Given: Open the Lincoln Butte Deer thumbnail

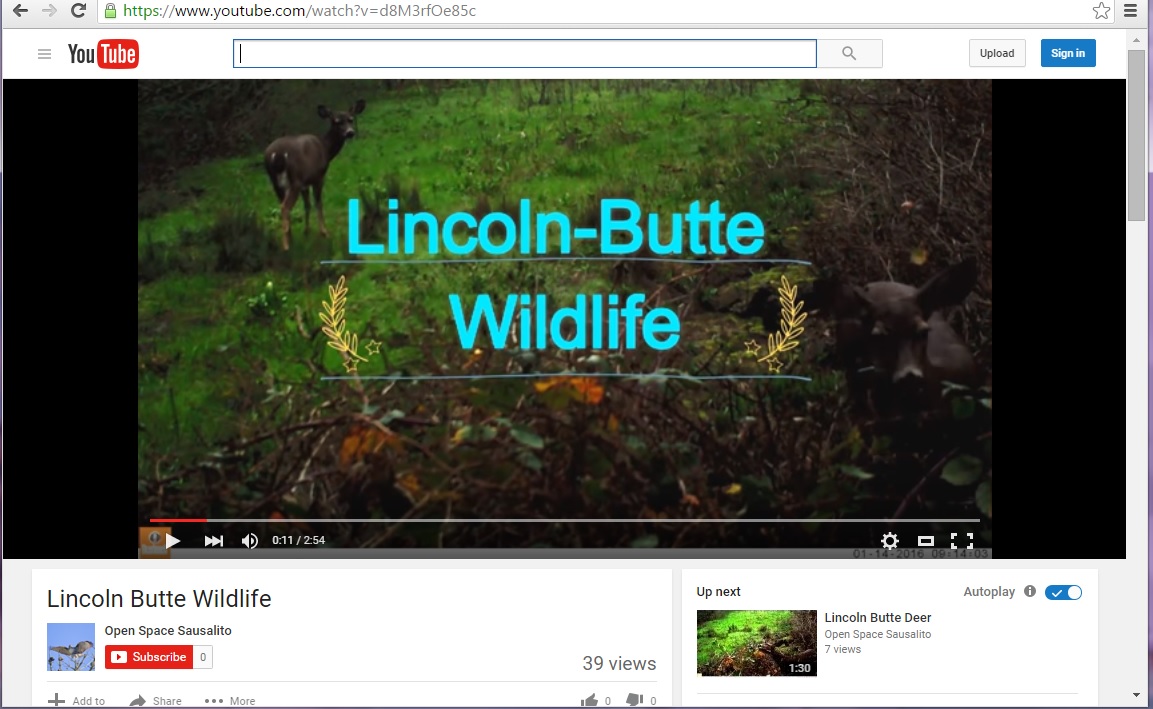Looking at the screenshot, I should click(755, 643).
